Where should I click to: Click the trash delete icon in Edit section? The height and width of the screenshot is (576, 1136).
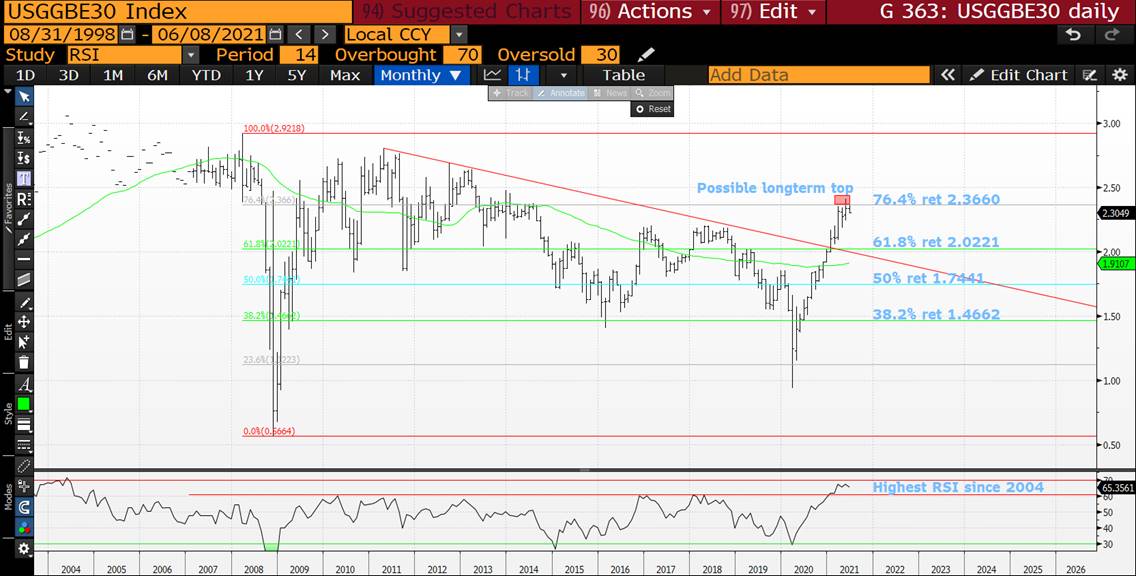pos(24,362)
